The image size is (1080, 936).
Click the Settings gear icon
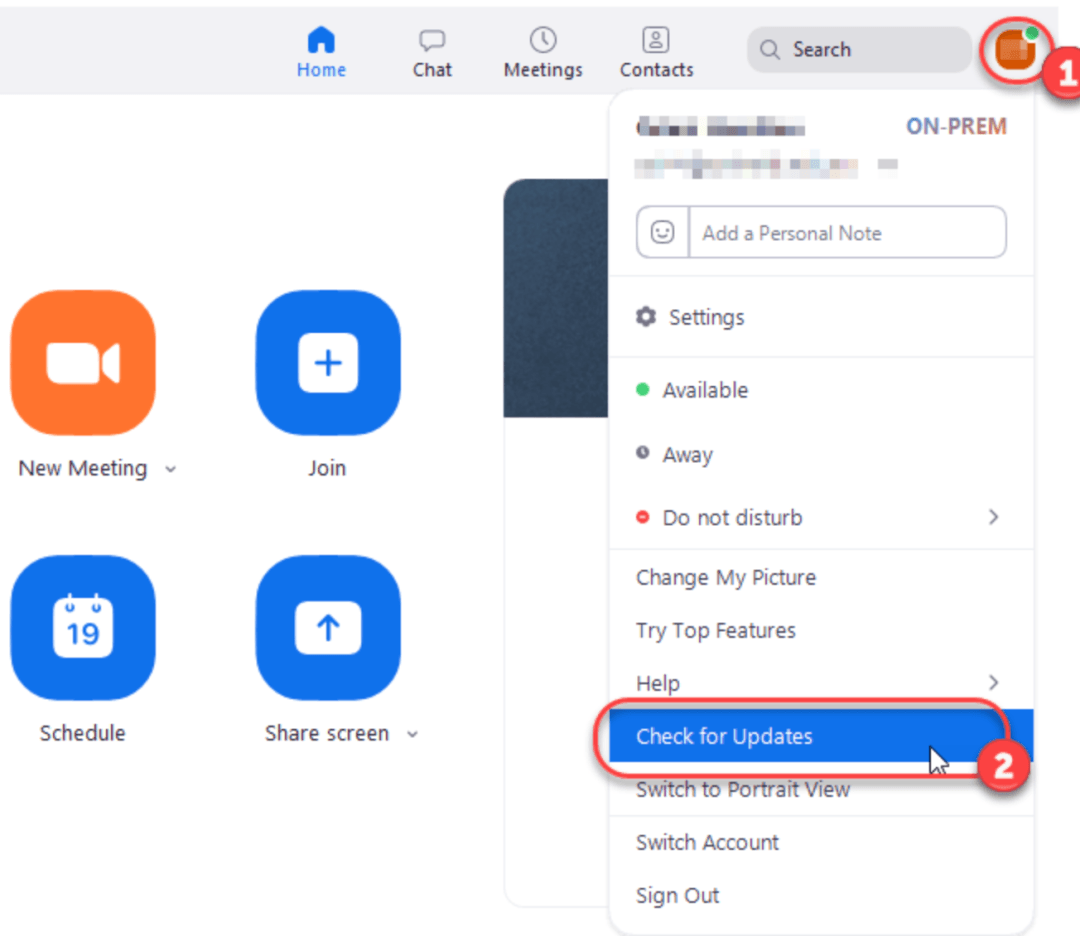(x=645, y=317)
